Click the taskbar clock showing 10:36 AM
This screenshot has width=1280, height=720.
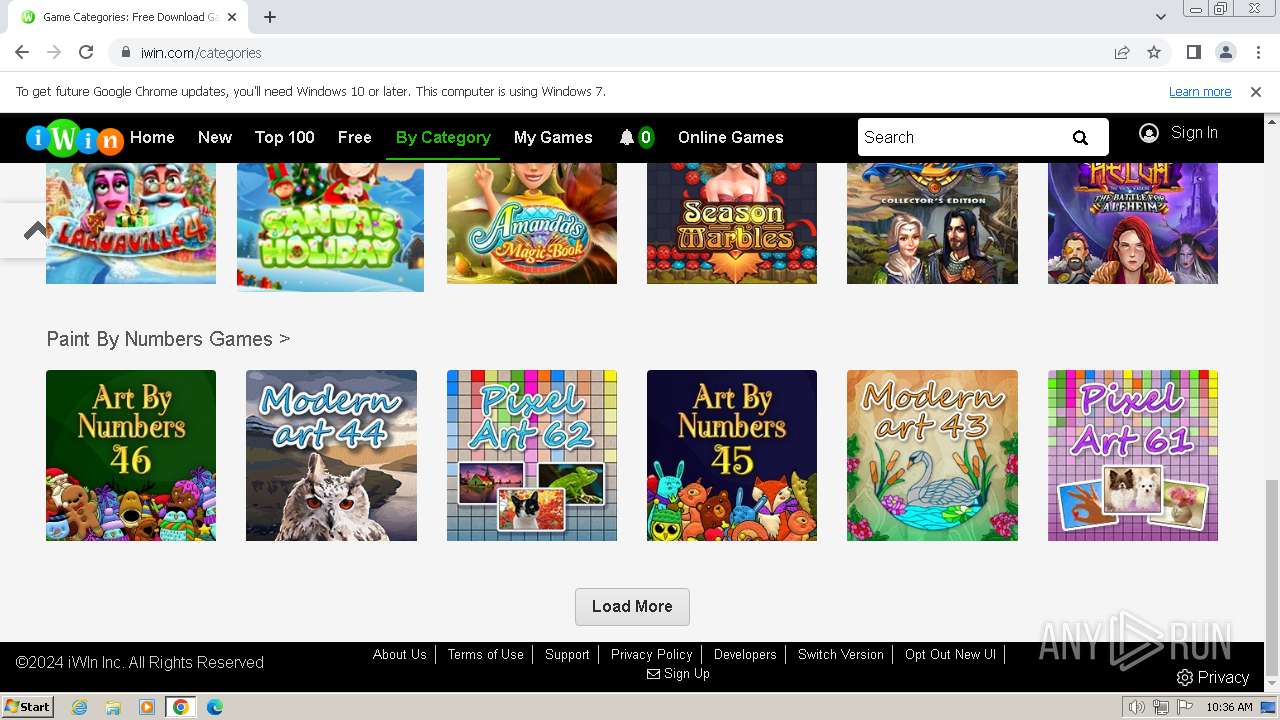[1229, 707]
